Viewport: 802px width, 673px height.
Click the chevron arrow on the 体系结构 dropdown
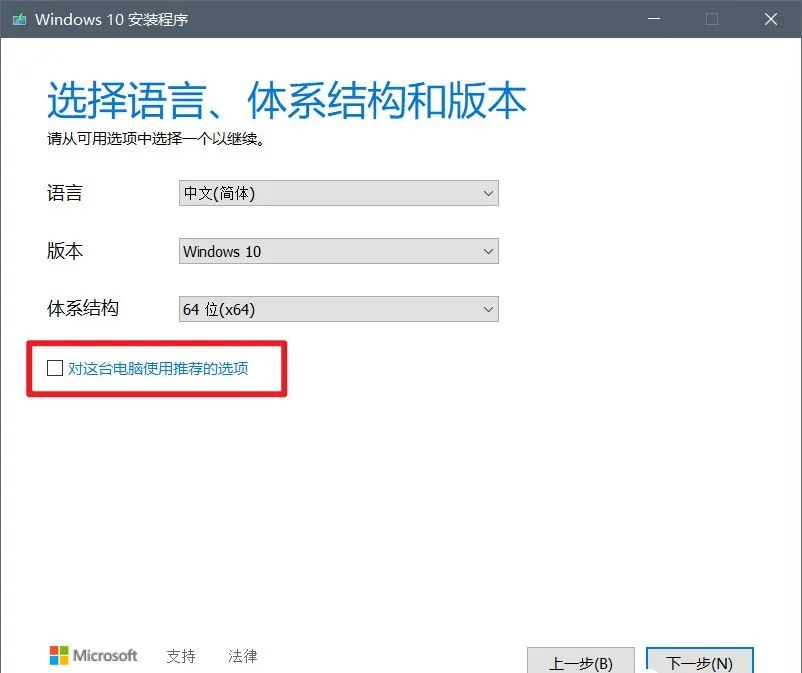[x=487, y=309]
